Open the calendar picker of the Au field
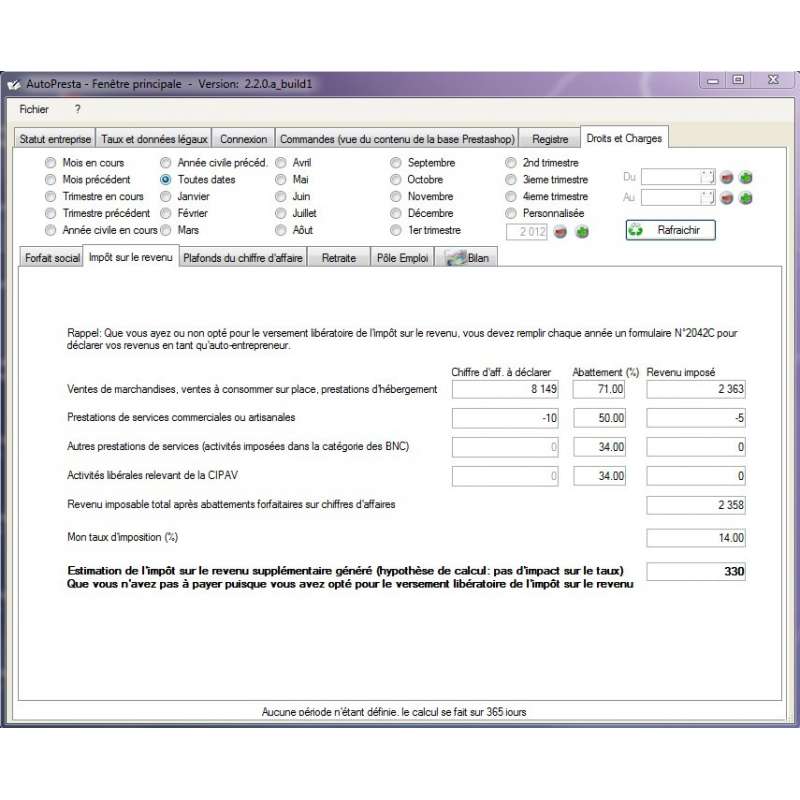 tap(708, 197)
